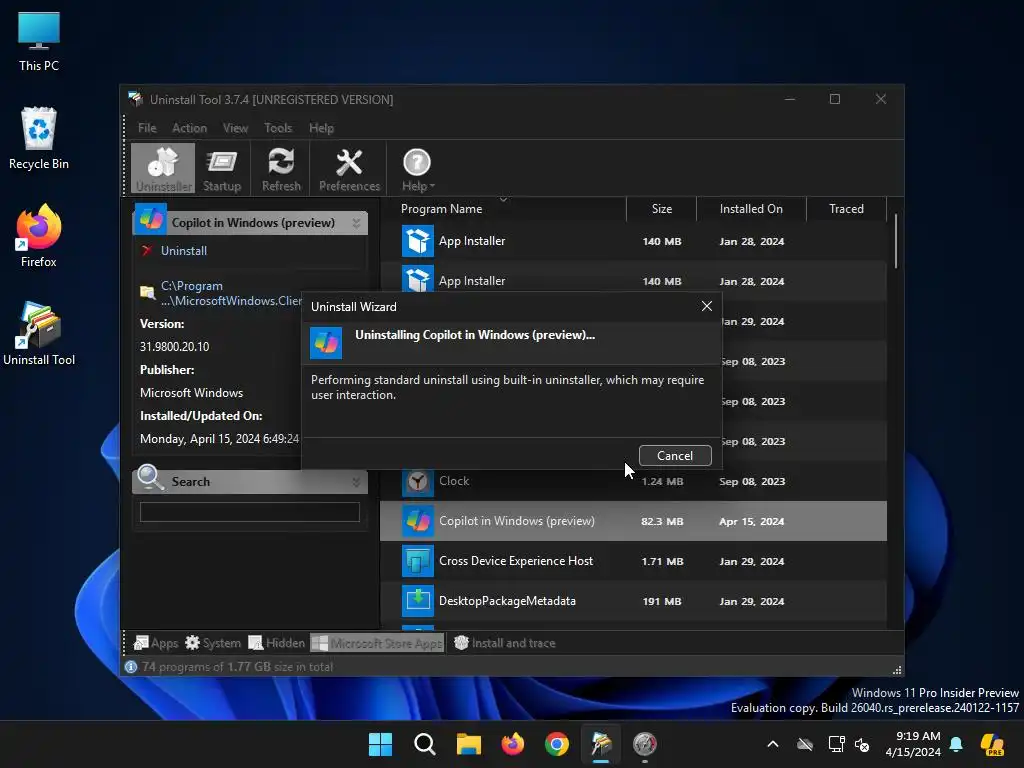
Task: Sort by Traced column header
Action: (846, 209)
